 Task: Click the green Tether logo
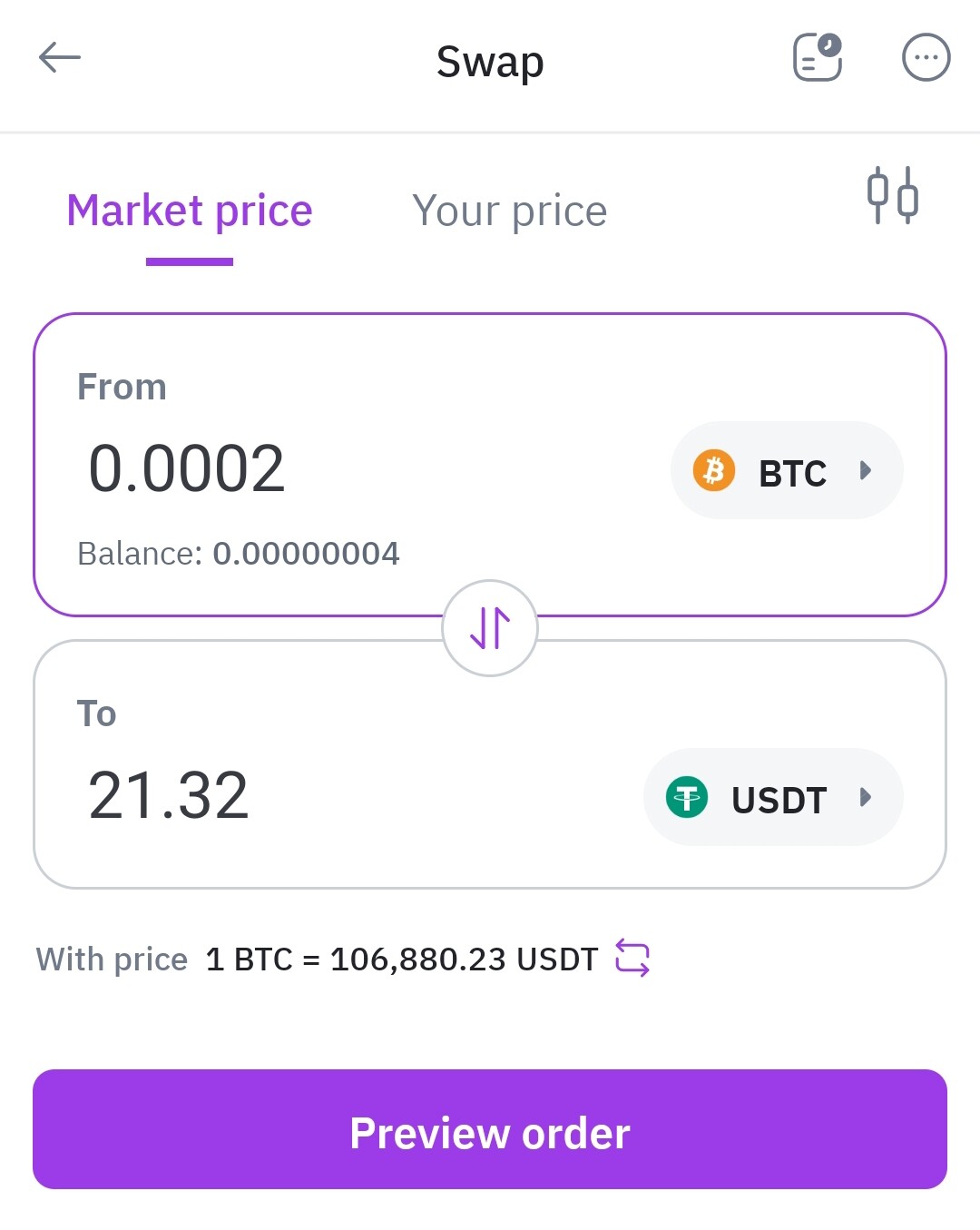point(687,797)
